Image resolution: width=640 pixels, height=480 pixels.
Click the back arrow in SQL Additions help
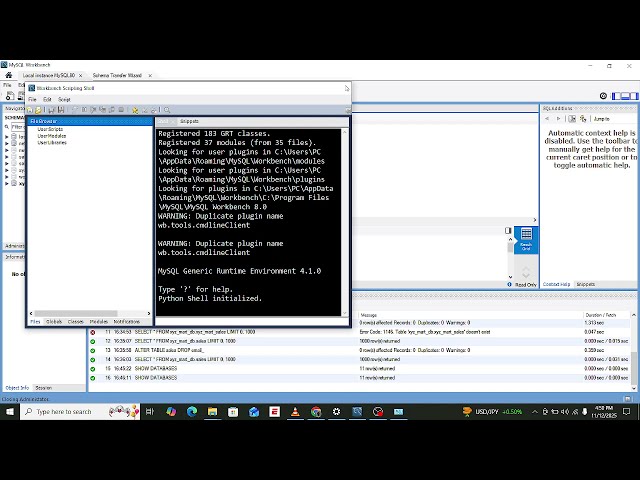pyautogui.click(x=547, y=119)
